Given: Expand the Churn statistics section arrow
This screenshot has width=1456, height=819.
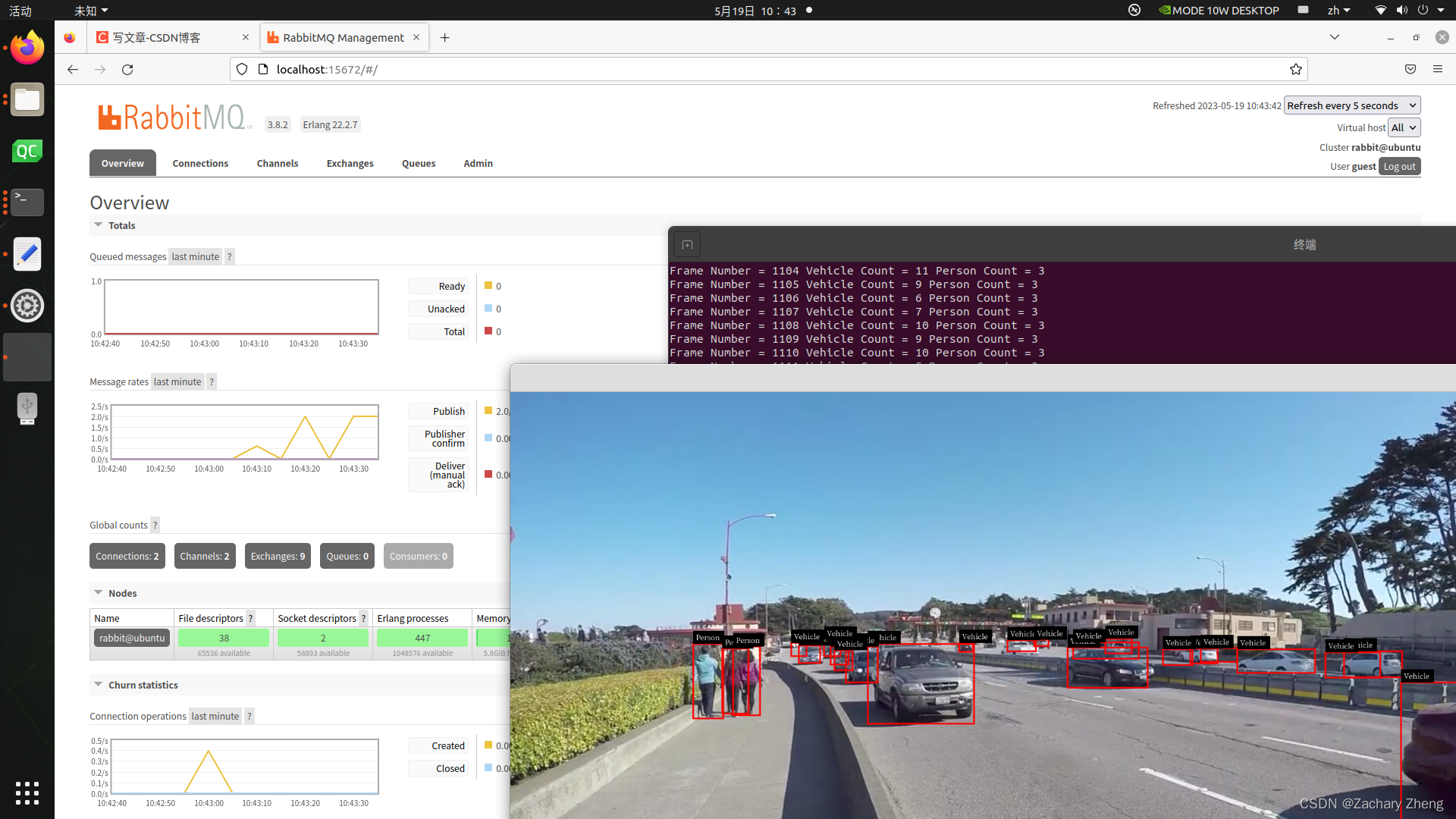Looking at the screenshot, I should (98, 684).
